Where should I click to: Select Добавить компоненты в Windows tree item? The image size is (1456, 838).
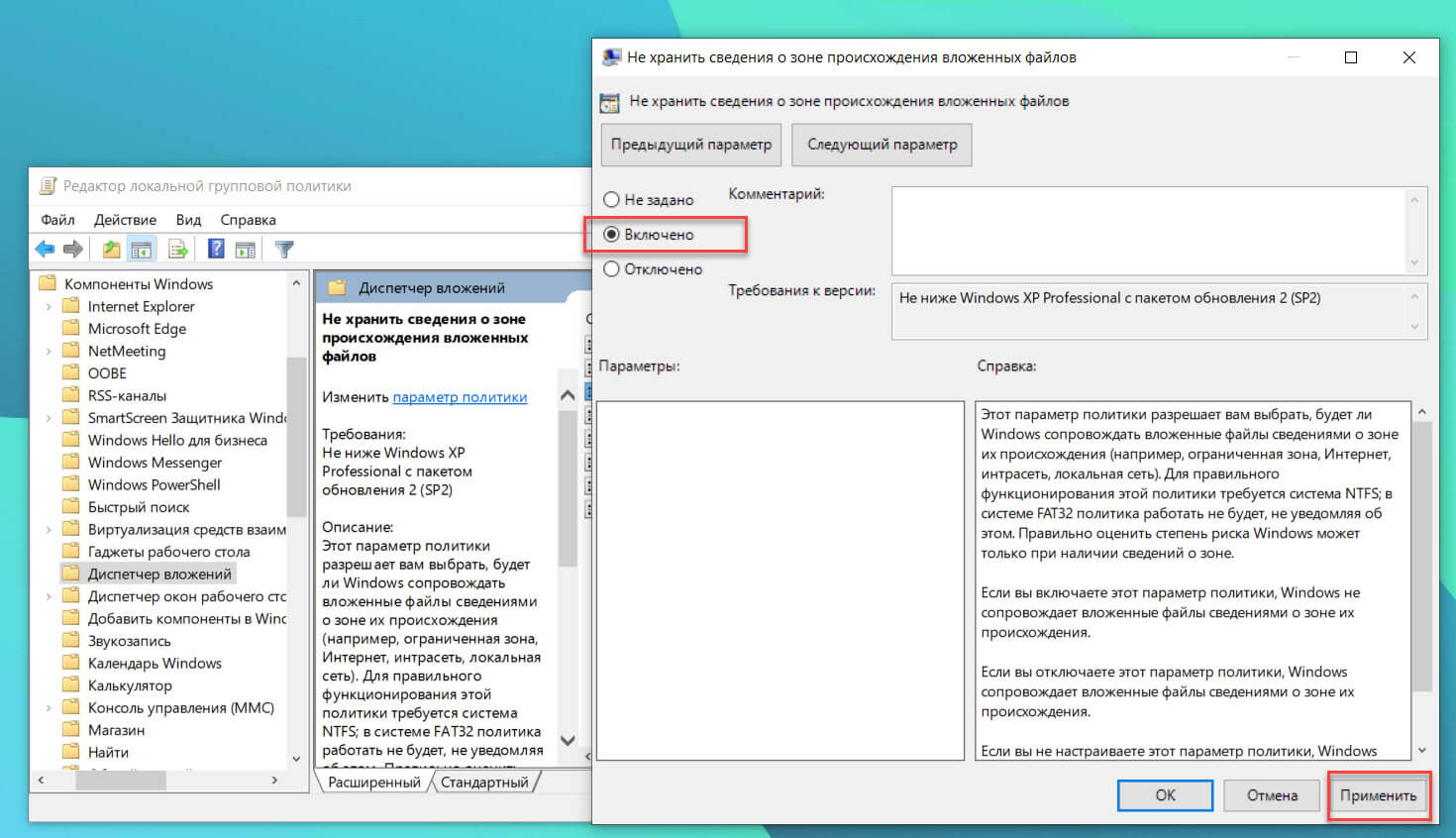186,618
